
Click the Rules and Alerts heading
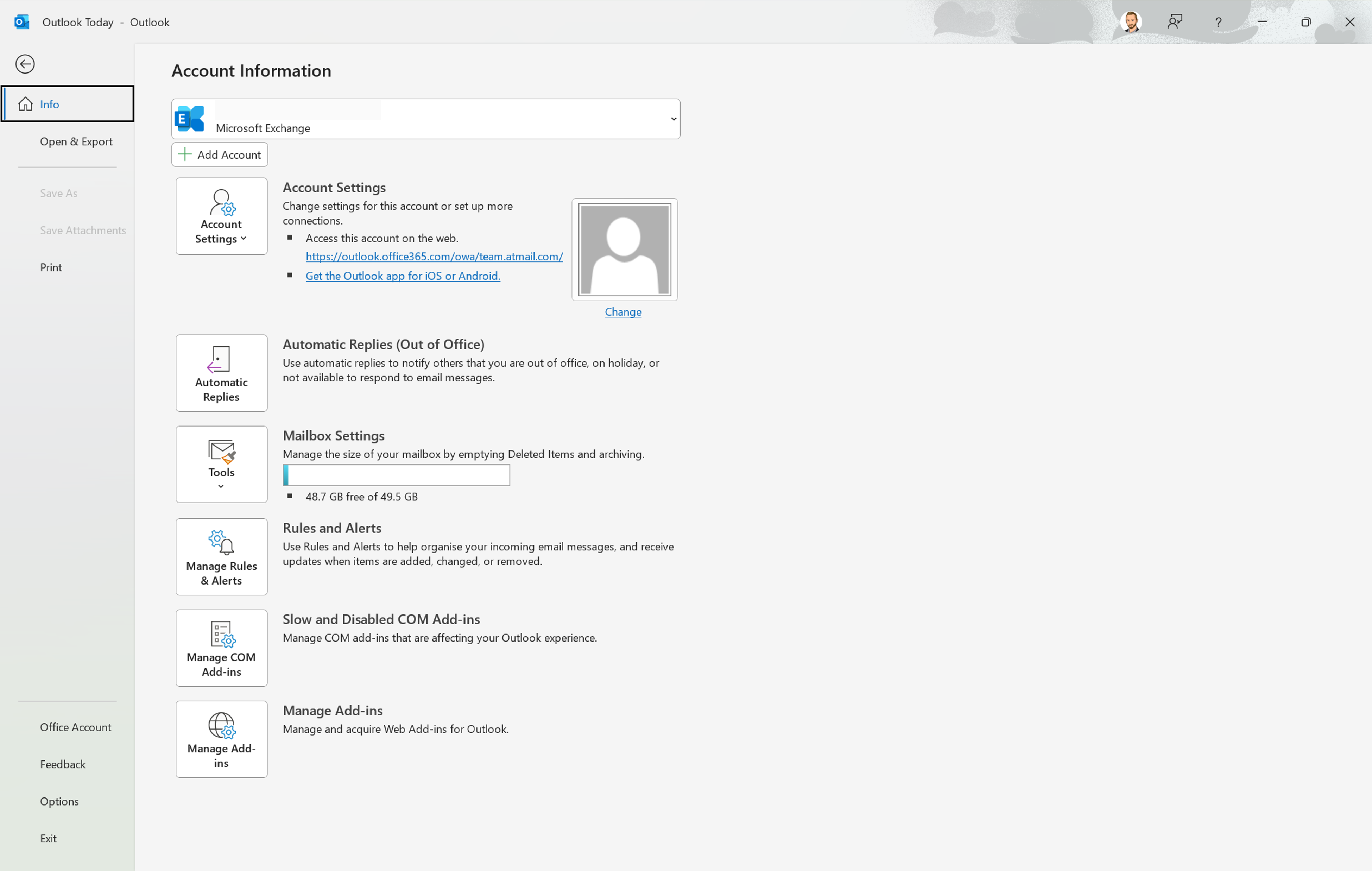332,528
